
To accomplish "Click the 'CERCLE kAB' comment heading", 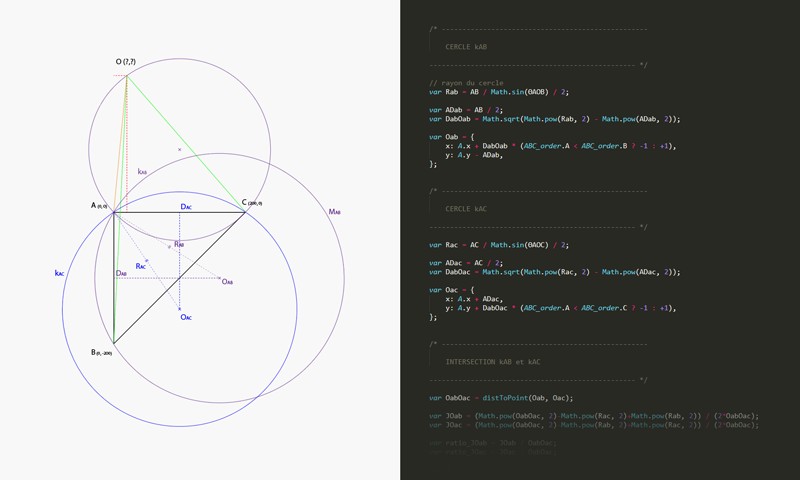I will click(466, 47).
